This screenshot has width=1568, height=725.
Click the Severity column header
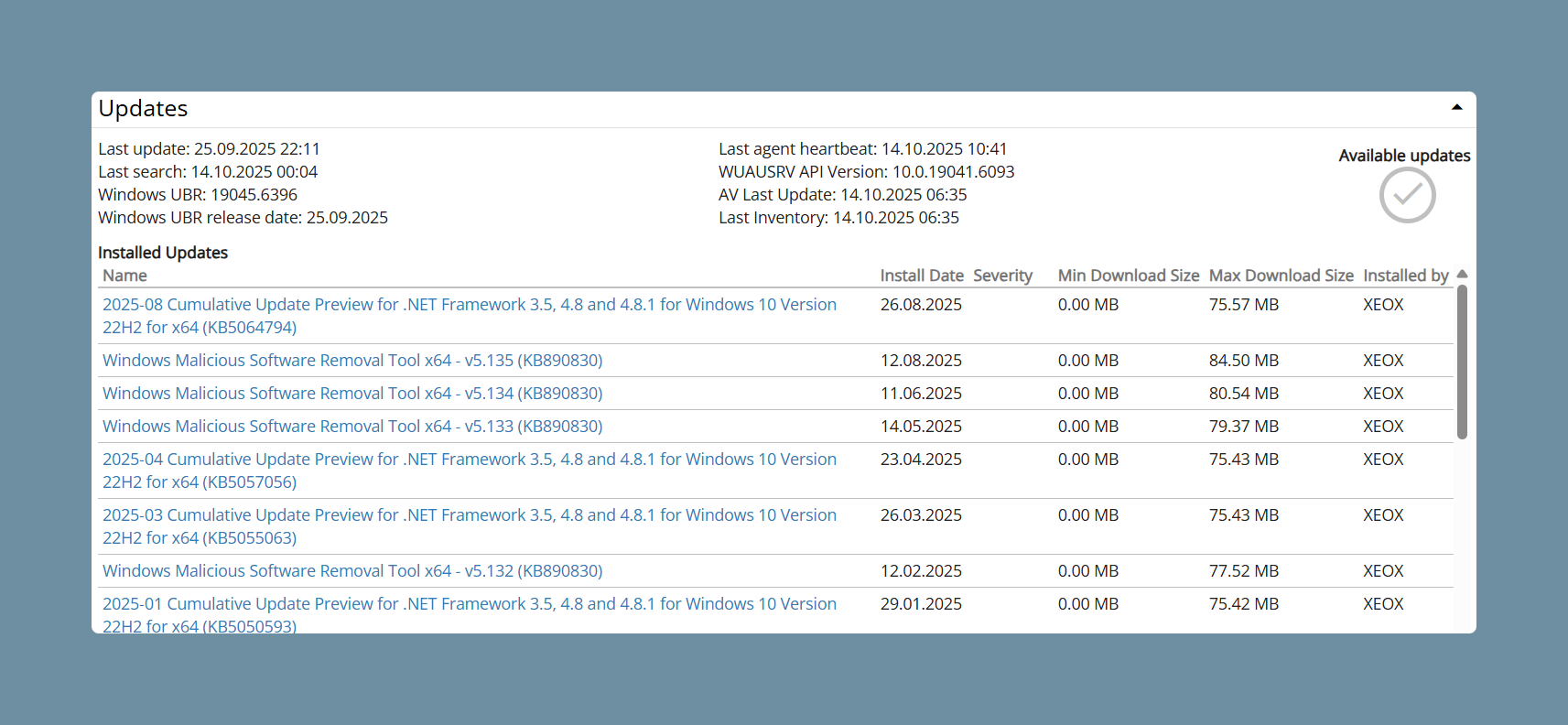pyautogui.click(x=1002, y=276)
